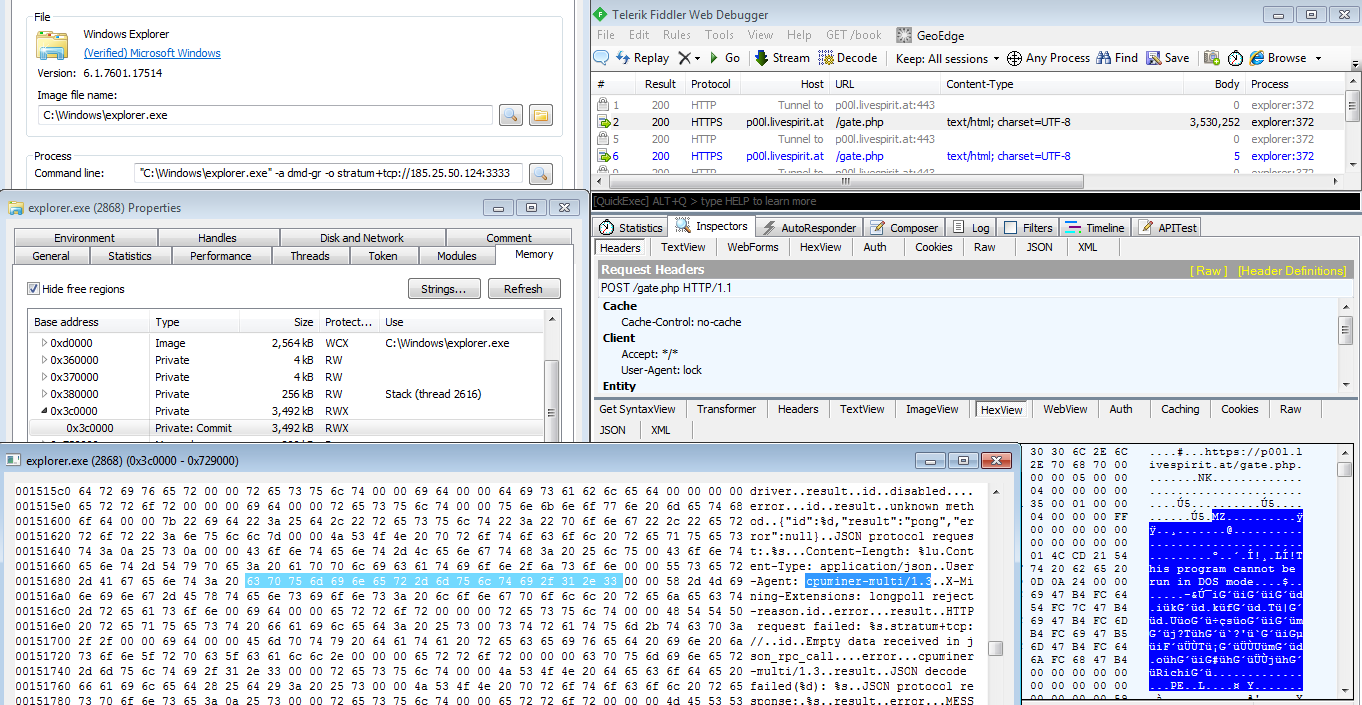1362x705 pixels.
Task: Click the QuickExec command input box
Action: 976,202
